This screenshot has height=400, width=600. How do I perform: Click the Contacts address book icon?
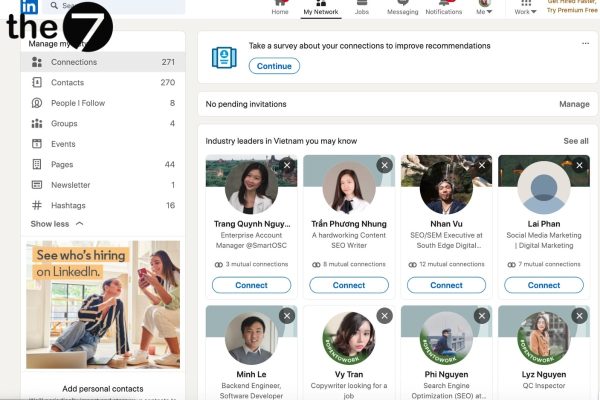point(37,82)
